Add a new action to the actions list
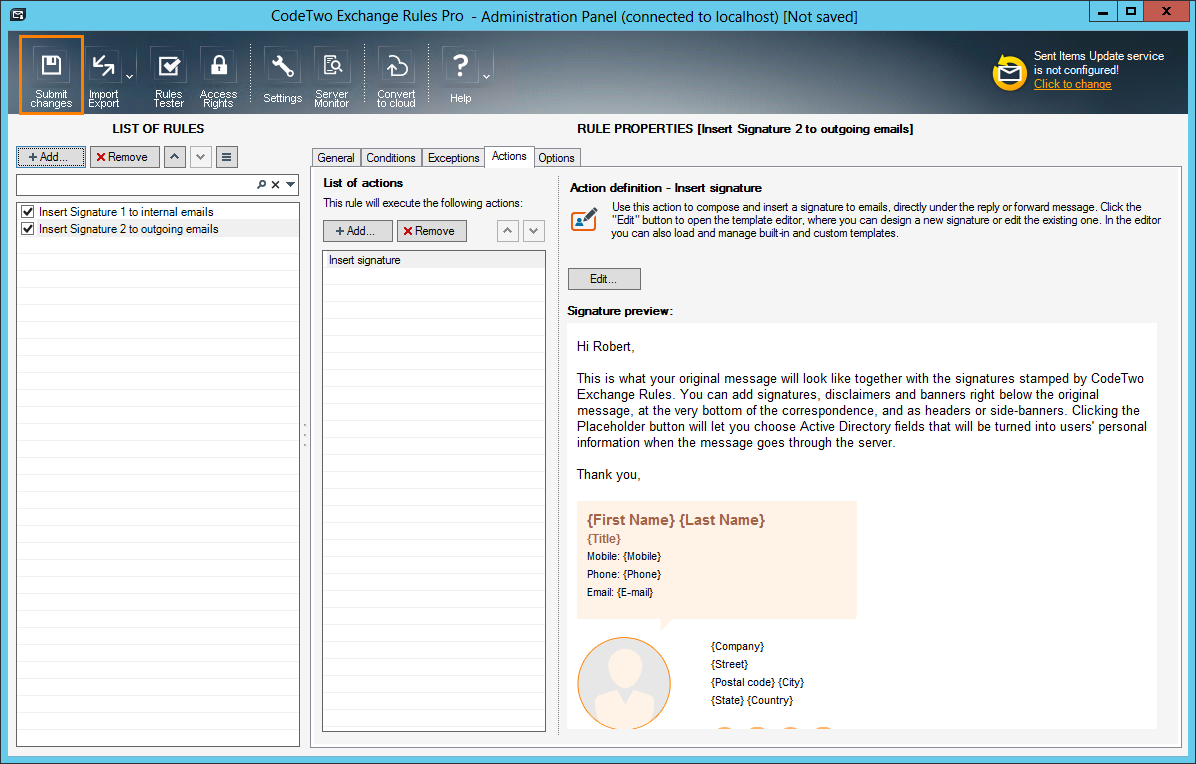The image size is (1196, 764). point(358,231)
